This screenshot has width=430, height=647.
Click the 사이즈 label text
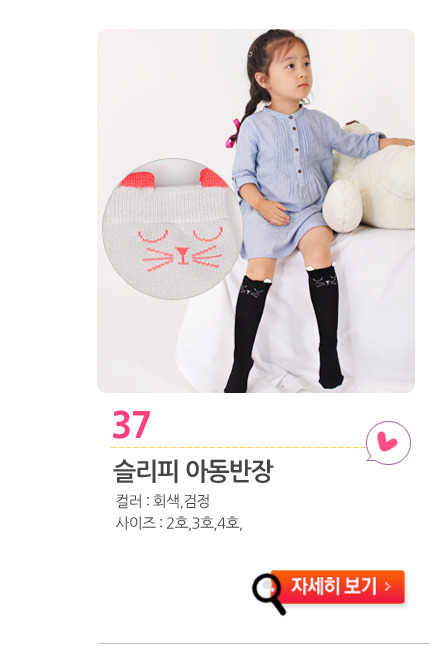point(136,523)
